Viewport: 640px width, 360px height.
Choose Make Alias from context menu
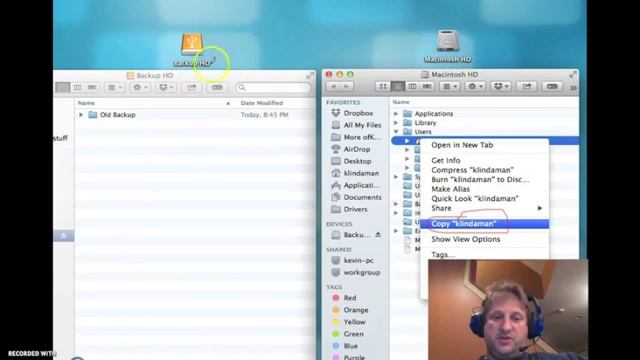[484, 189]
